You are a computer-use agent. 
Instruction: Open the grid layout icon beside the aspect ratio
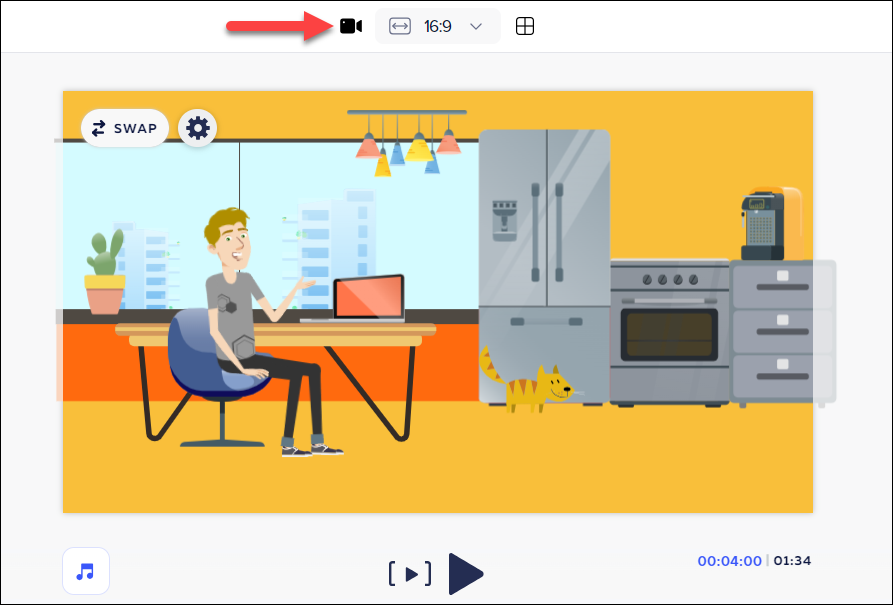525,26
